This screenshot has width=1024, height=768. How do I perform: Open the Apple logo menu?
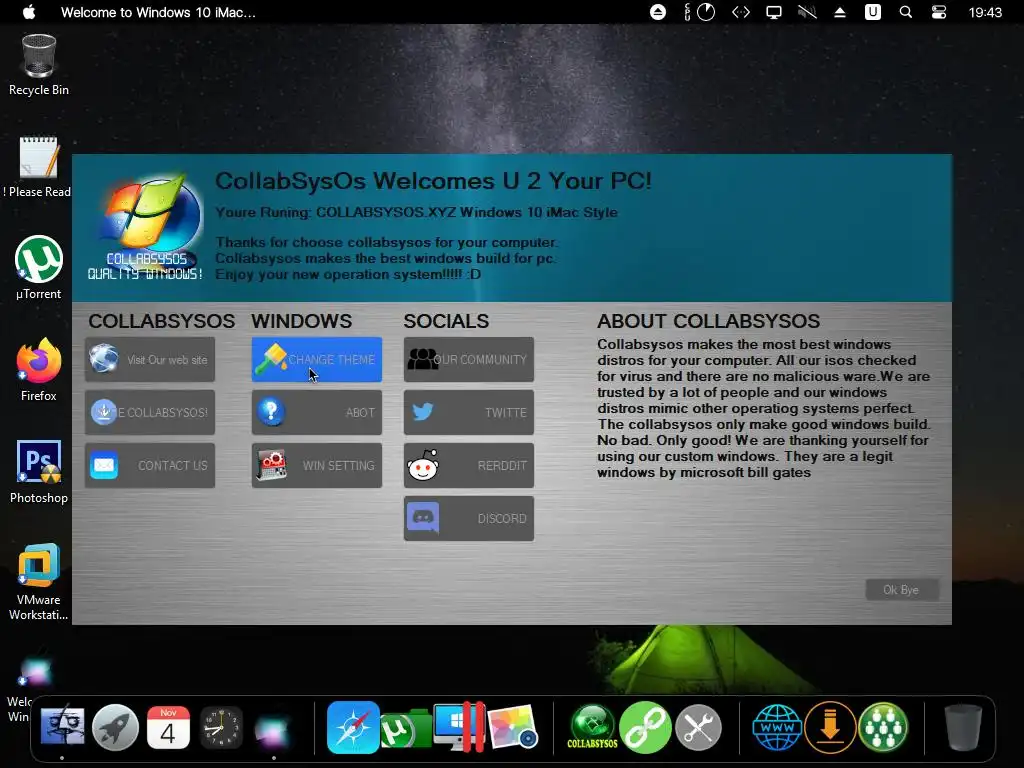[29, 12]
